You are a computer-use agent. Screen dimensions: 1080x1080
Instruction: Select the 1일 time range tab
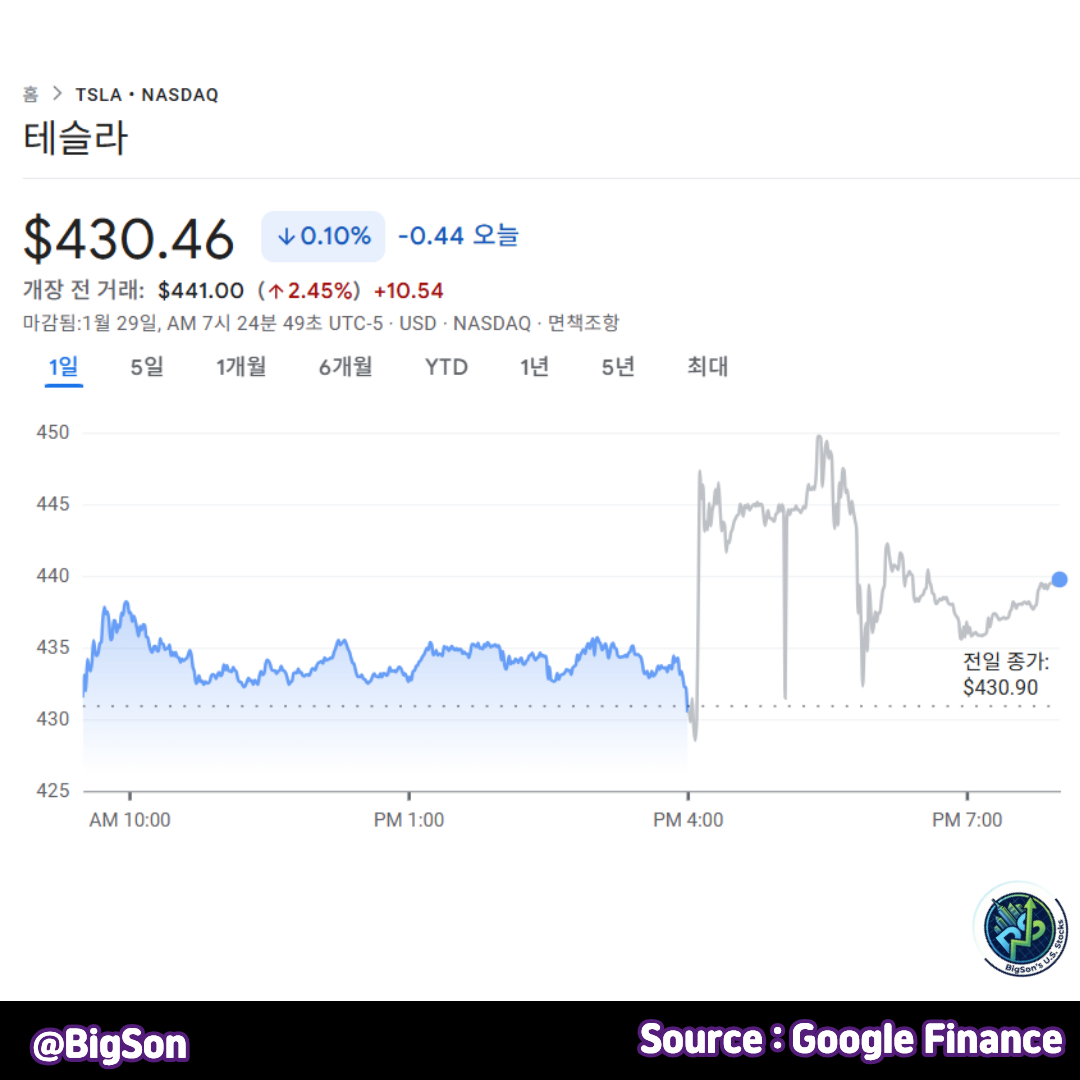[63, 367]
